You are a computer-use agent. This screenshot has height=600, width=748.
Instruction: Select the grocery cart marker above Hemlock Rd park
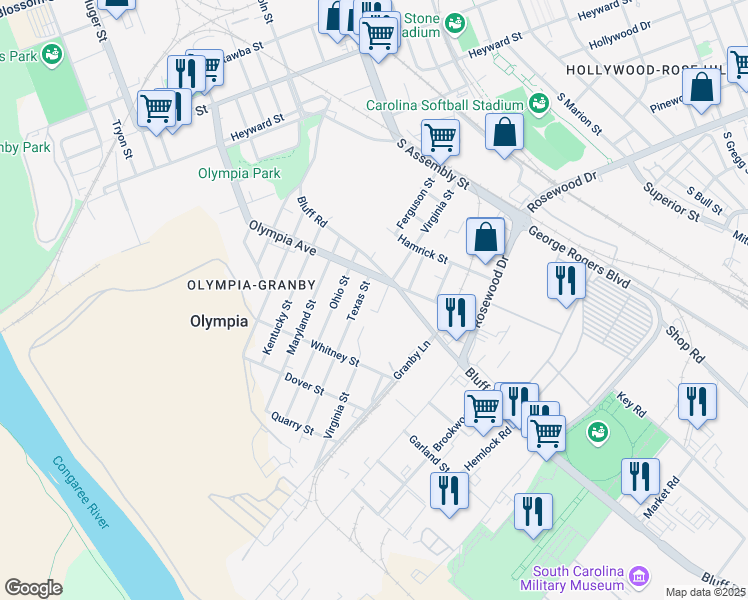546,435
